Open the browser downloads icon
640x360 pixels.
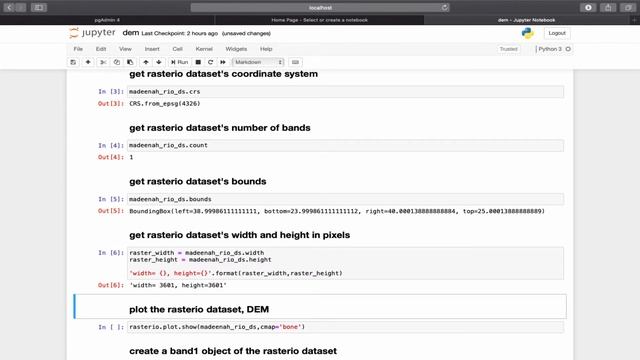pos(588,7)
